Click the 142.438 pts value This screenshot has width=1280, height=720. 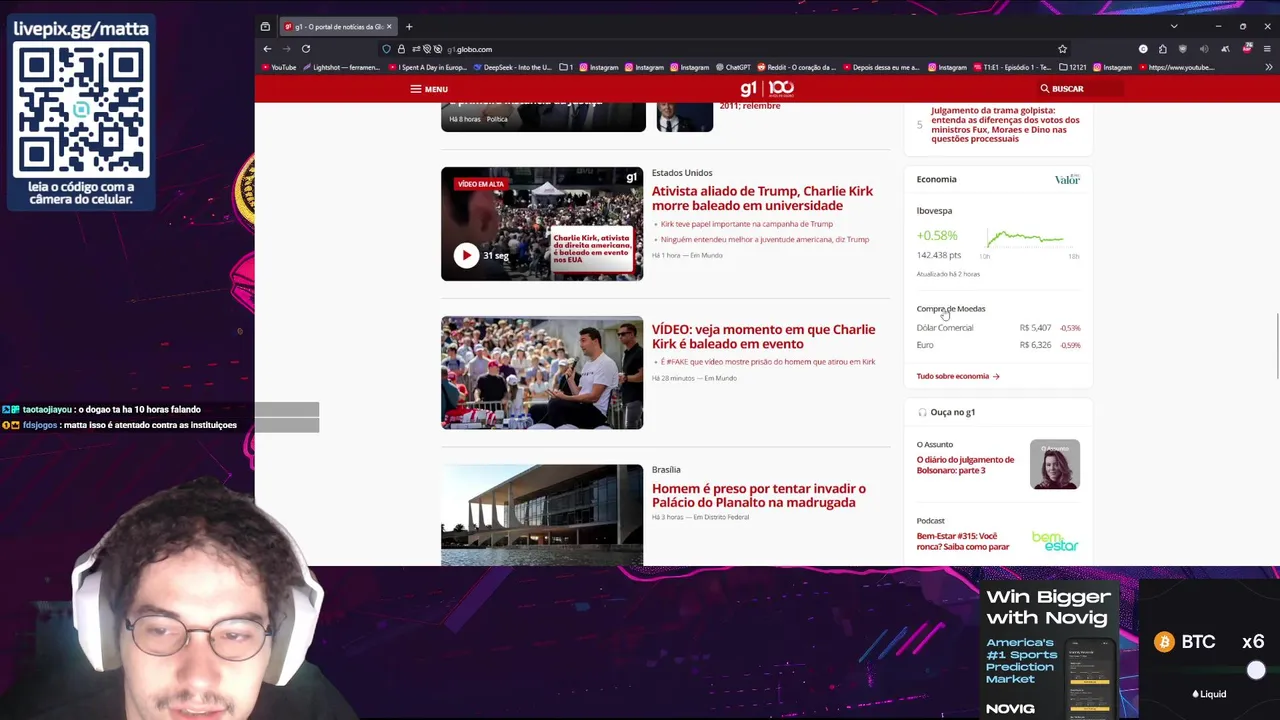[939, 255]
